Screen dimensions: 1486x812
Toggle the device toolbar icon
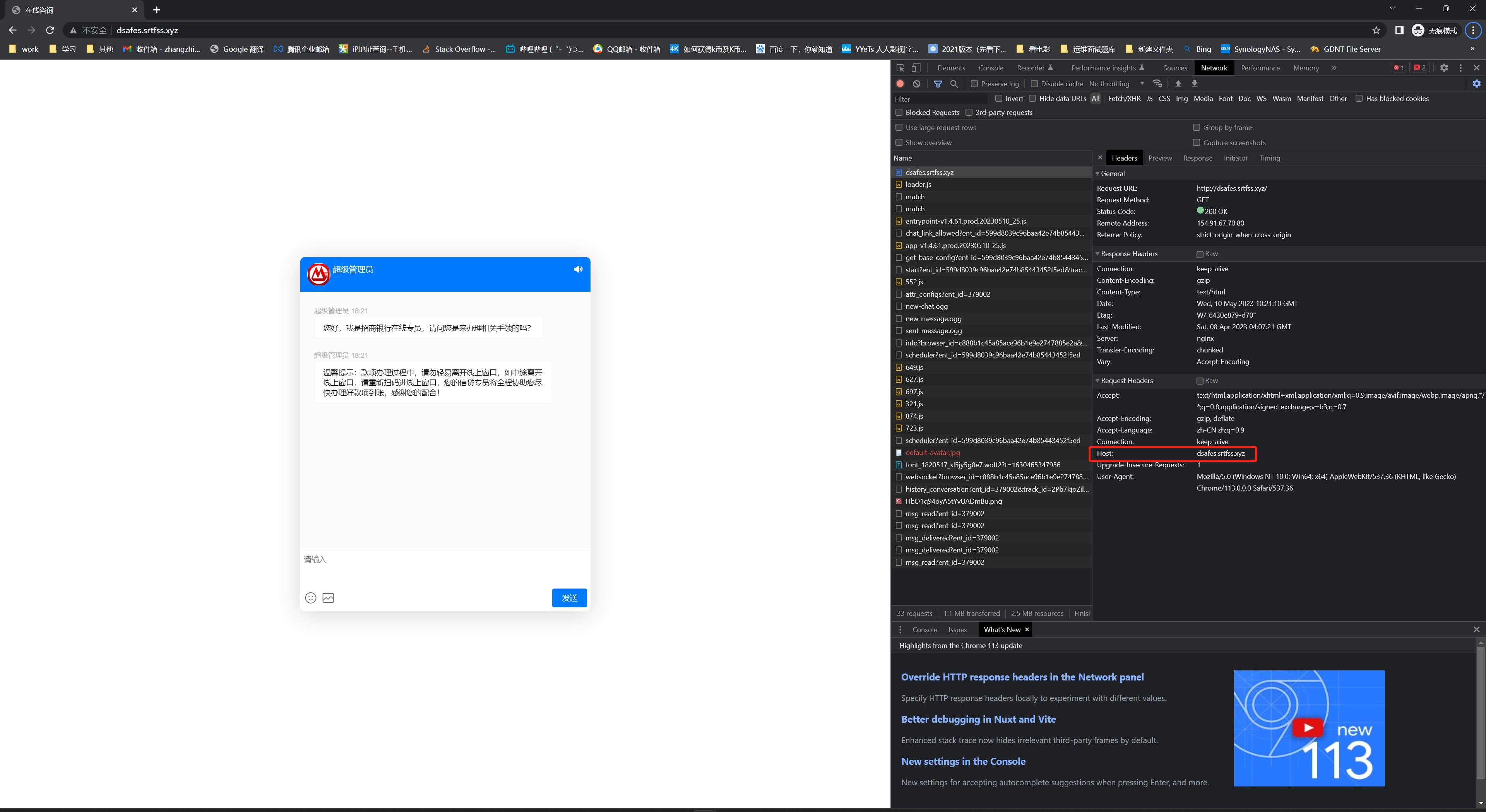(916, 67)
